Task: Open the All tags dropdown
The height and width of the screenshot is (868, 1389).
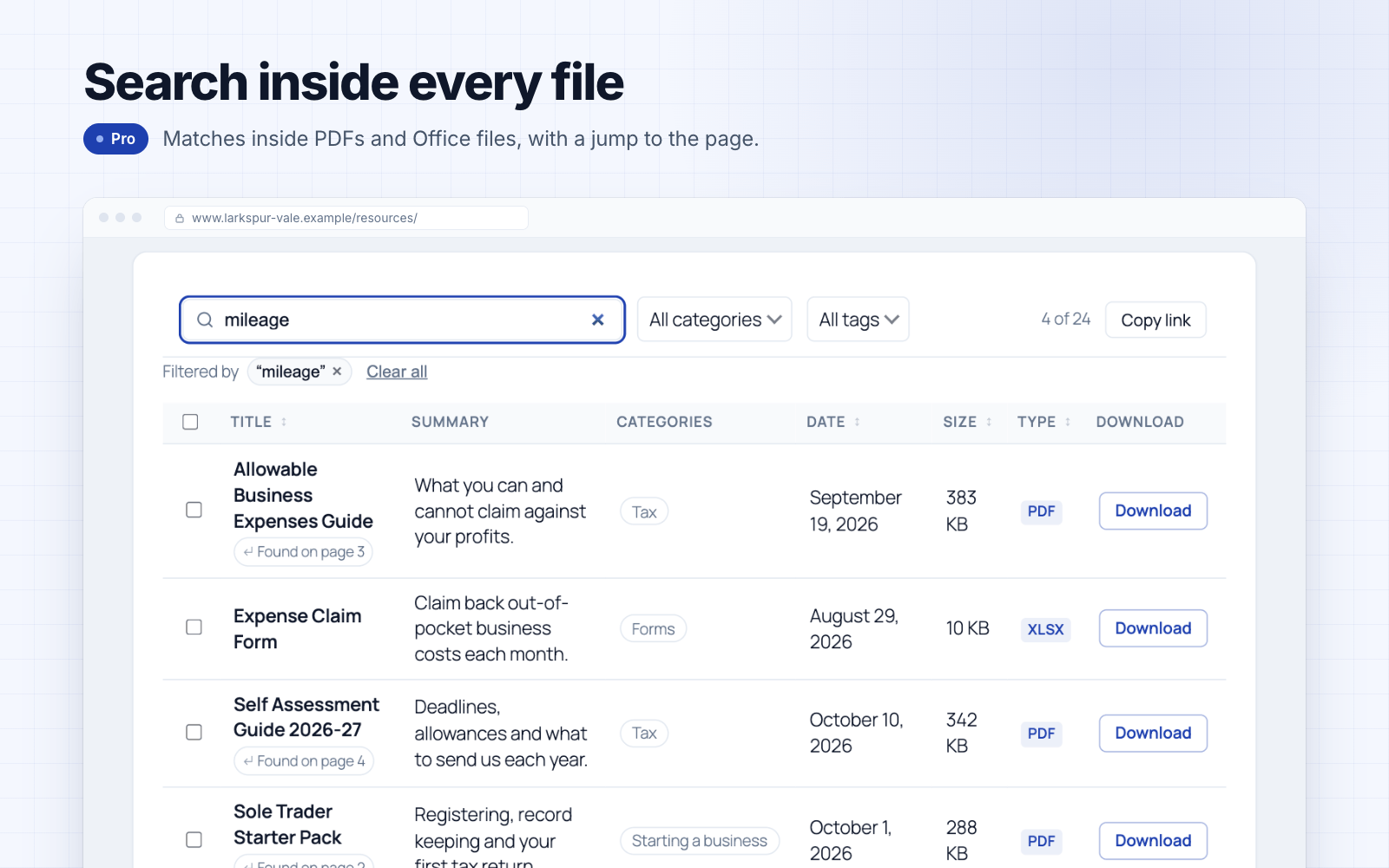Action: (x=858, y=319)
